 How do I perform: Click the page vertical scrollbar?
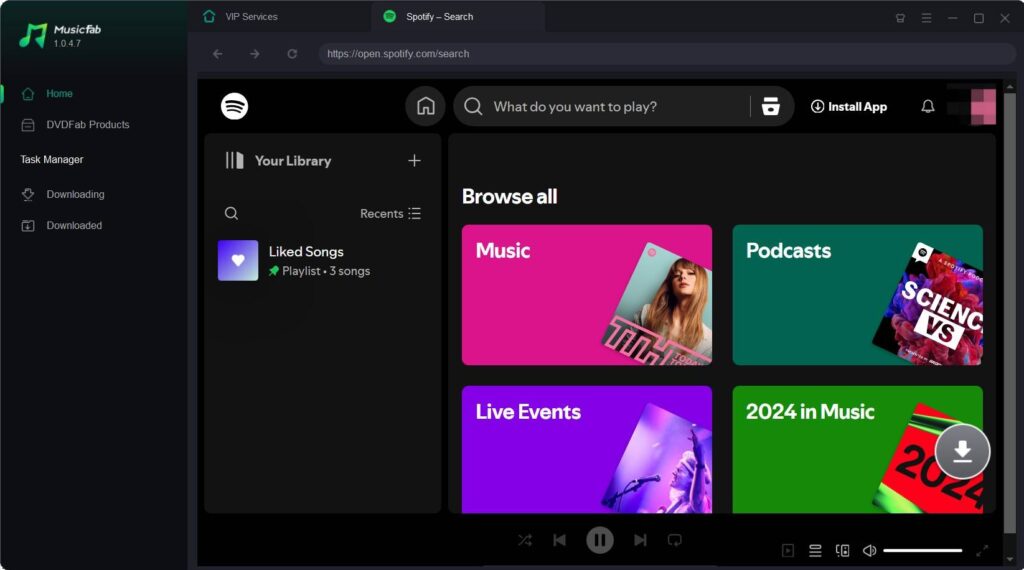[x=1010, y=313]
